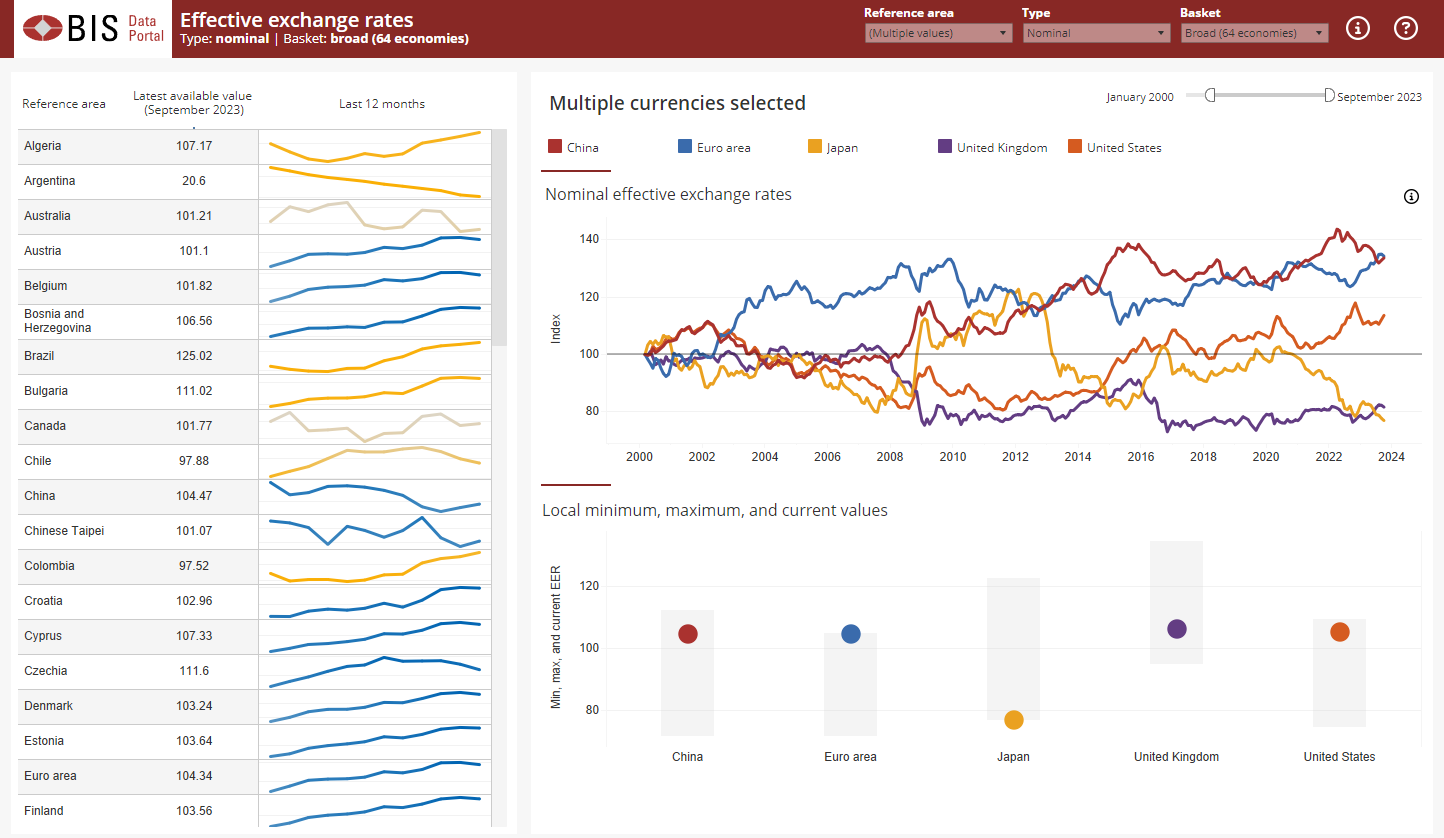This screenshot has height=838, width=1444.
Task: Click the China red legend swatch
Action: [x=555, y=147]
